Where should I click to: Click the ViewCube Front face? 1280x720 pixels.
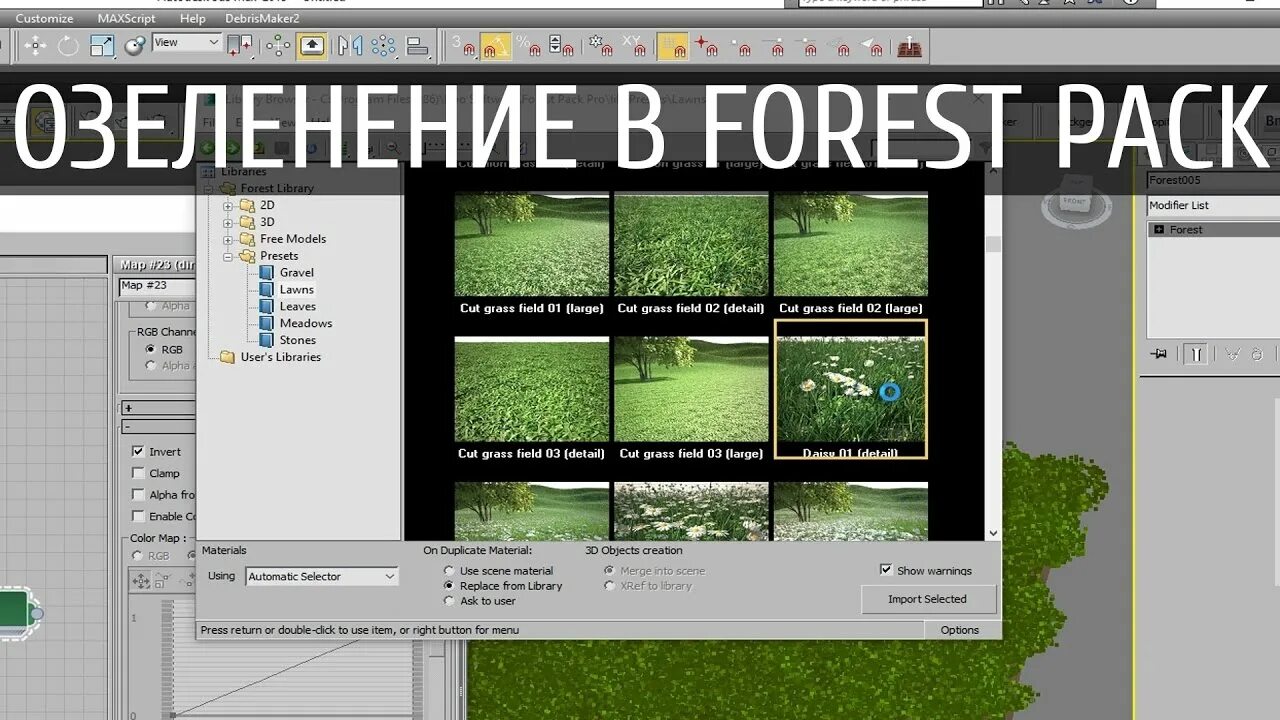click(1076, 200)
